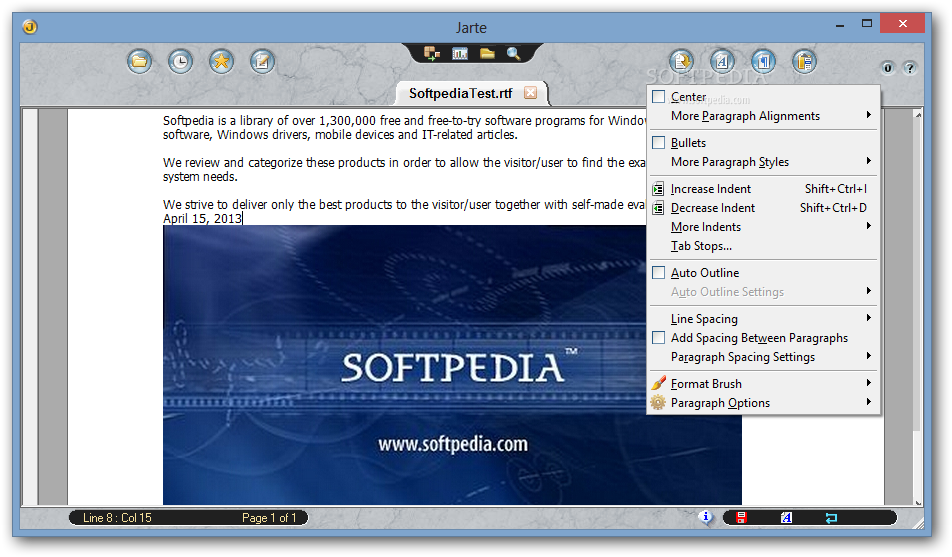952x557 pixels.
Task: Click the blue info bubble in status bar
Action: pyautogui.click(x=706, y=517)
